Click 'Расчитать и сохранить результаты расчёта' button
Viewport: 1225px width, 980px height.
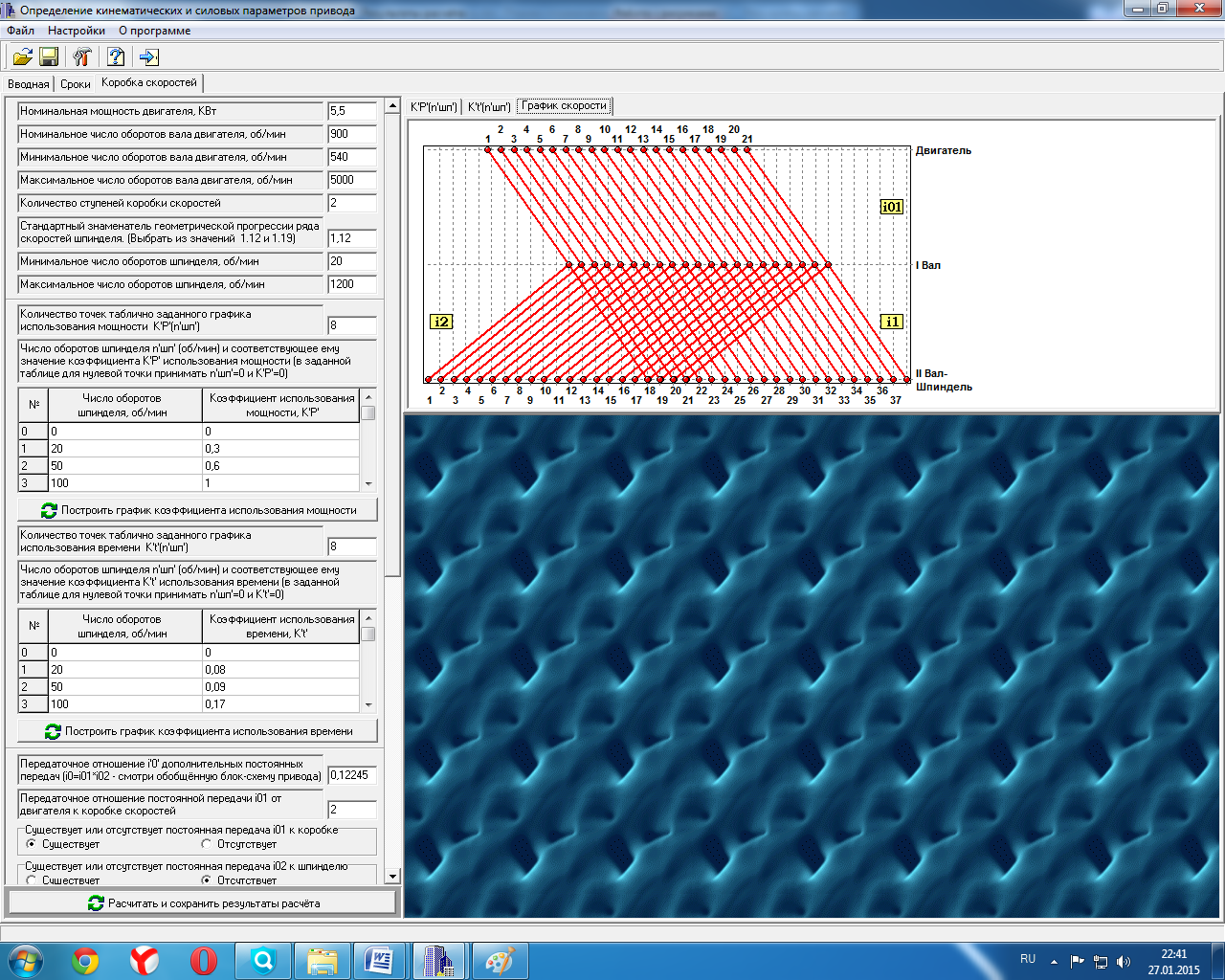pos(202,902)
